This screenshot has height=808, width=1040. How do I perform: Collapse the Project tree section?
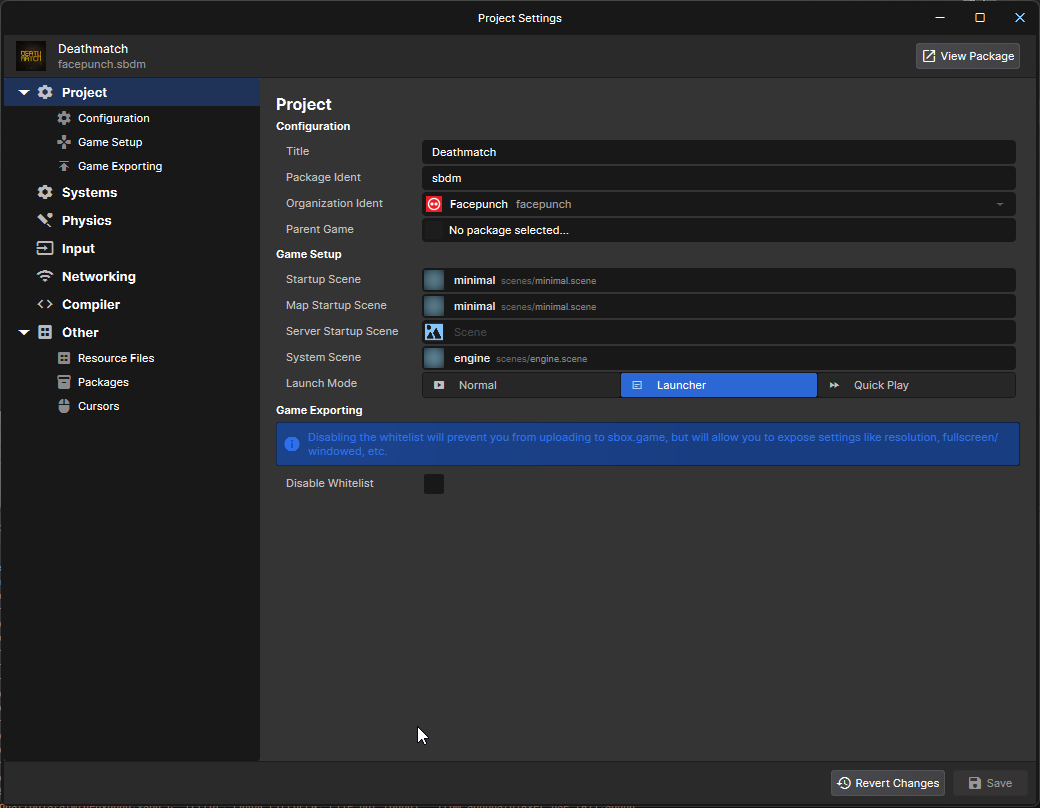(x=24, y=92)
